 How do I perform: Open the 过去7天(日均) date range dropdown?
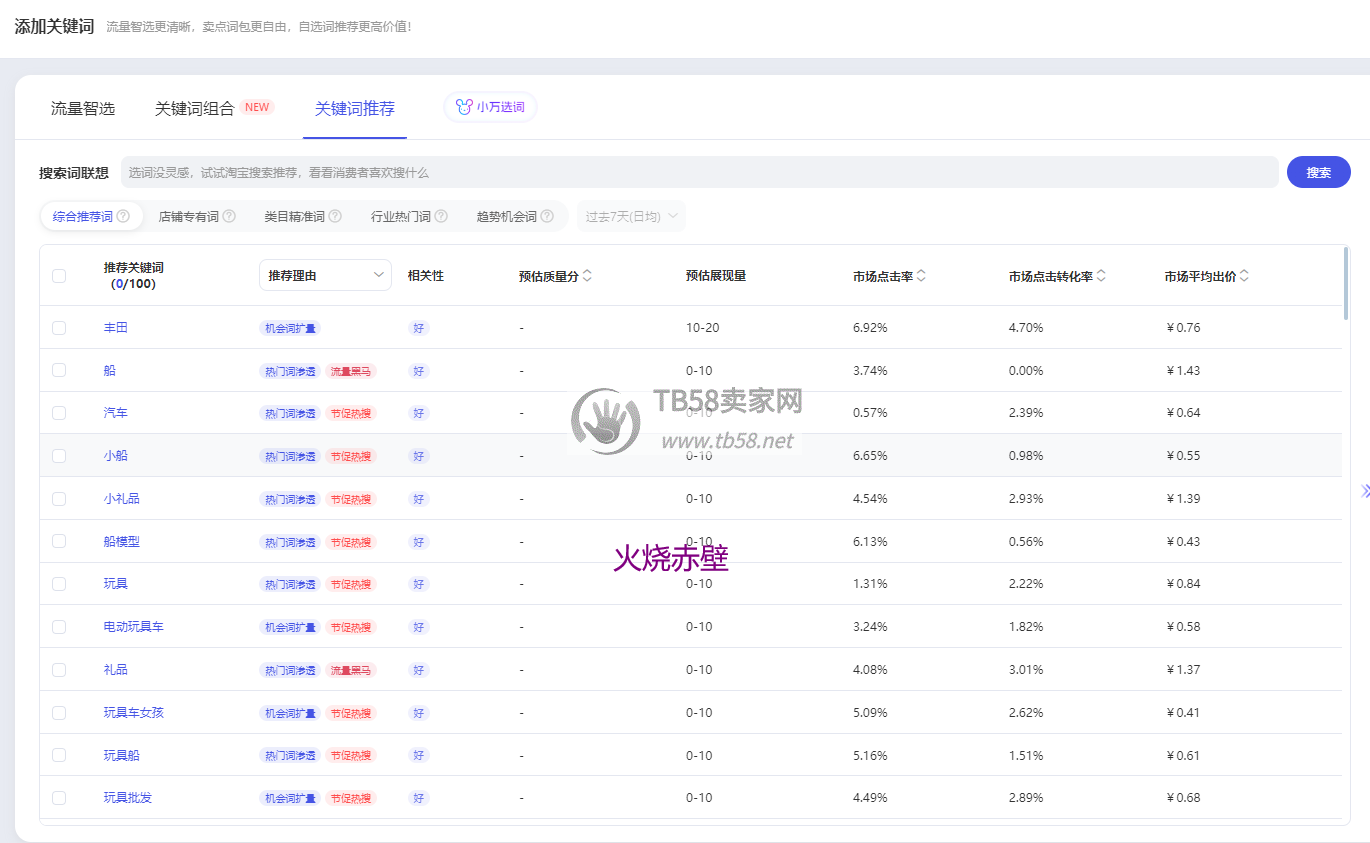632,216
